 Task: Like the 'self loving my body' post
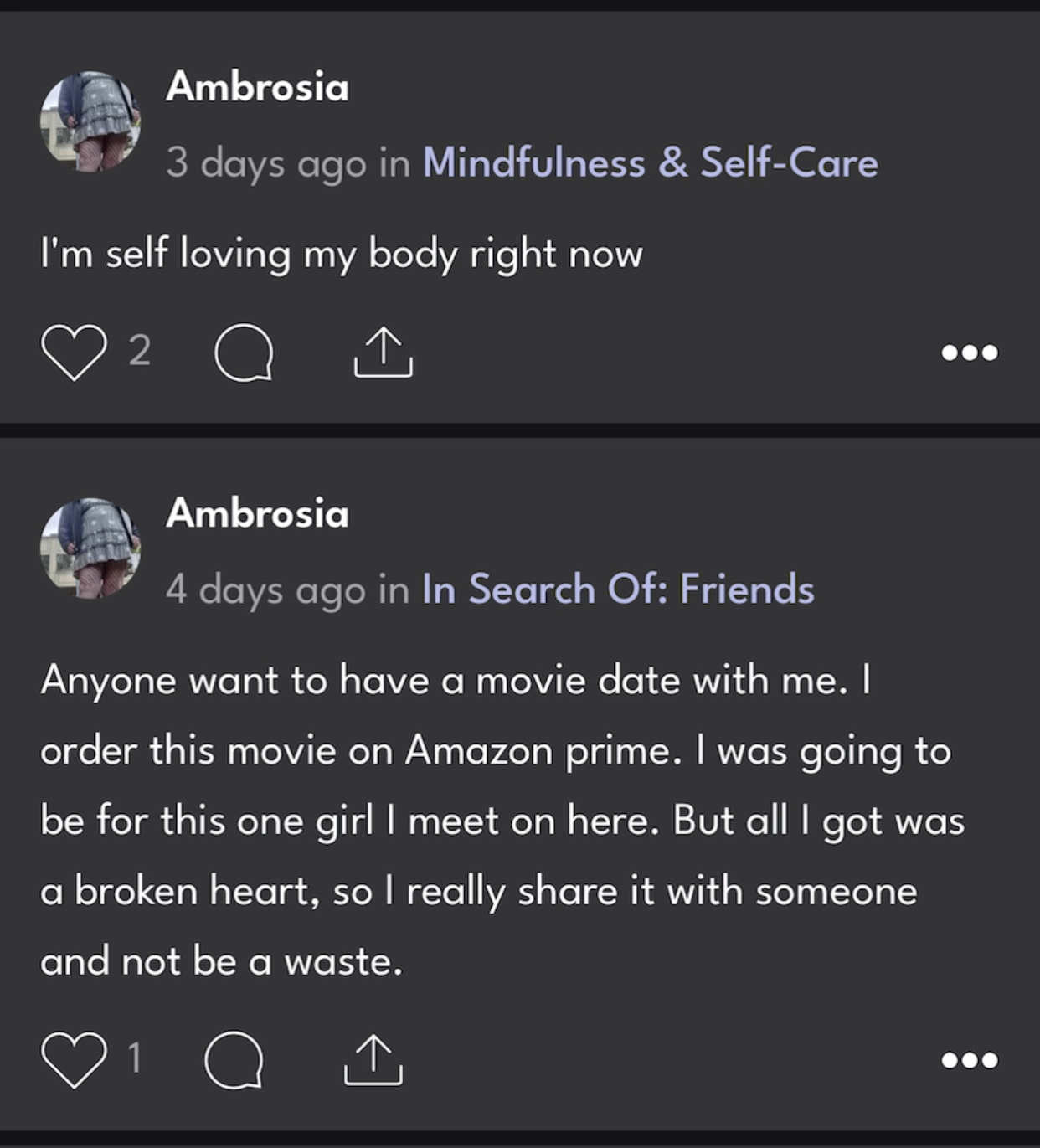point(74,353)
